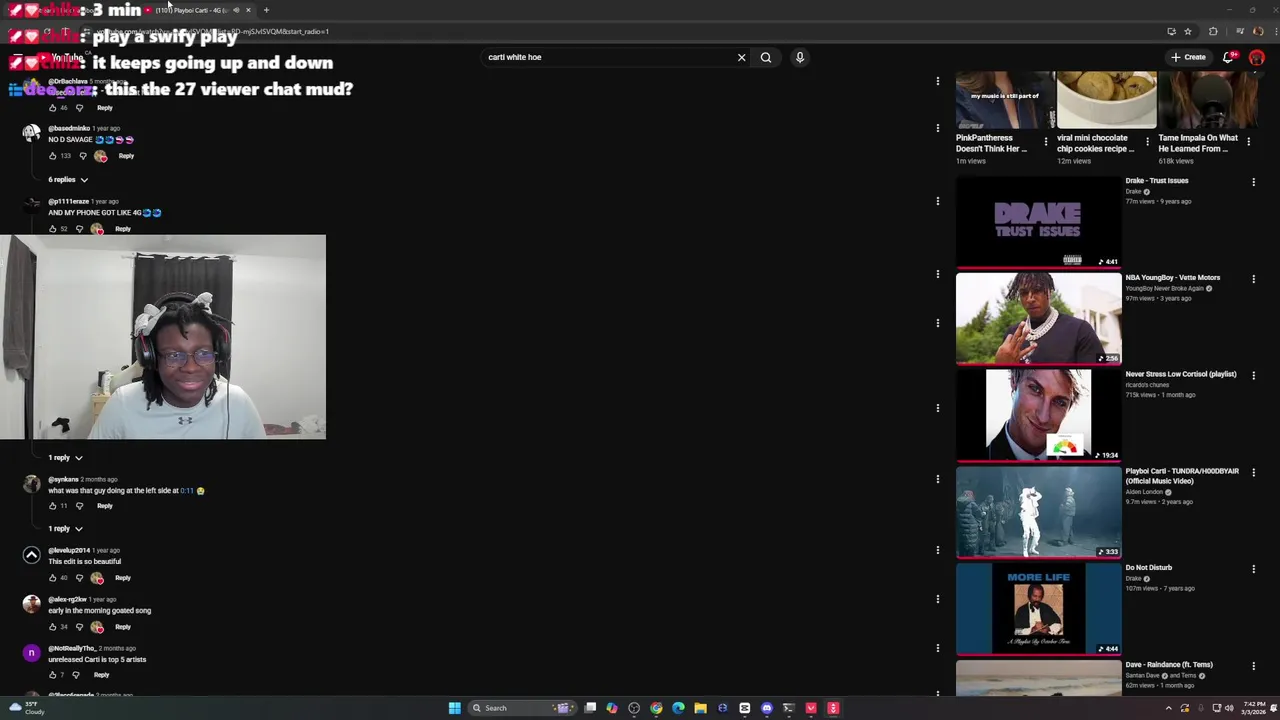
Task: Dislike the @alex-rg2kw comment
Action: 80,627
